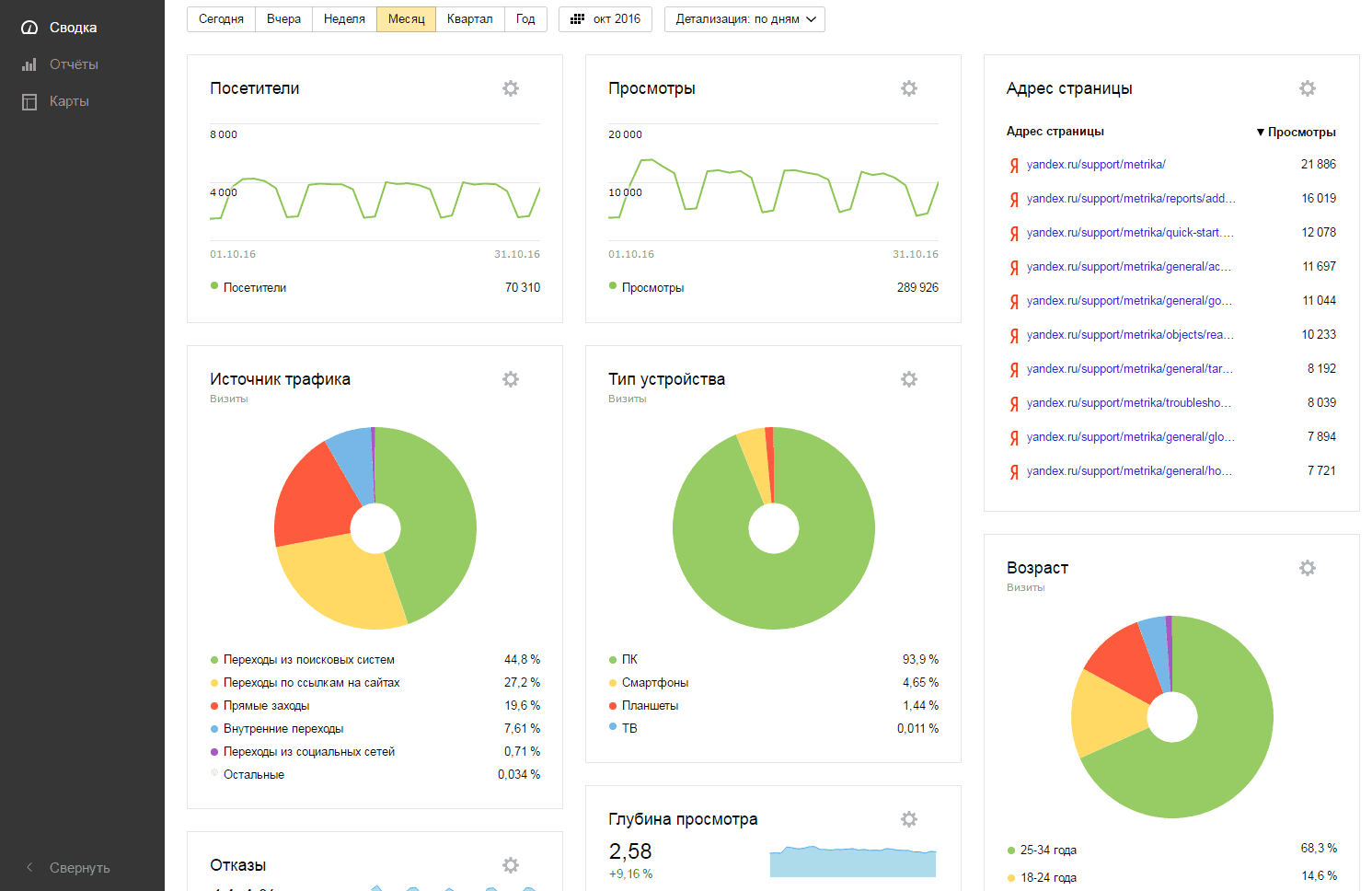The height and width of the screenshot is (891, 1372).
Task: Click the Планшеты legend label
Action: click(650, 706)
